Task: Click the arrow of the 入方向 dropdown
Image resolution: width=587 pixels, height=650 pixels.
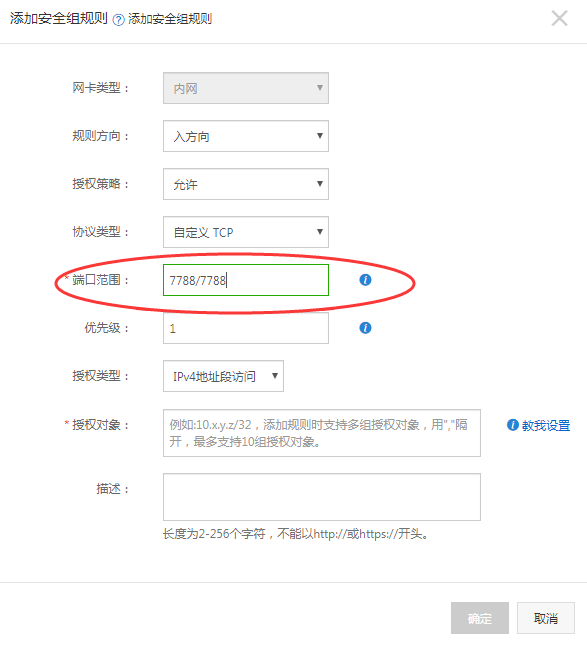Action: tap(320, 136)
